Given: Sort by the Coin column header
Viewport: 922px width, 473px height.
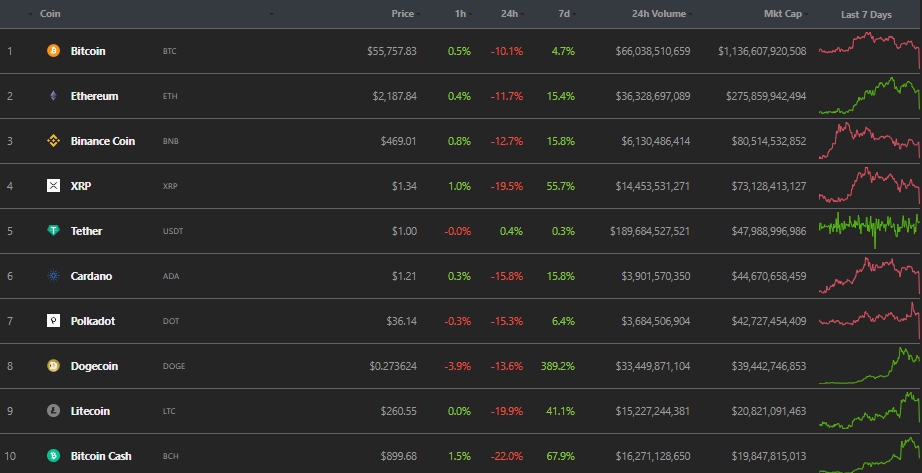Looking at the screenshot, I should (49, 14).
